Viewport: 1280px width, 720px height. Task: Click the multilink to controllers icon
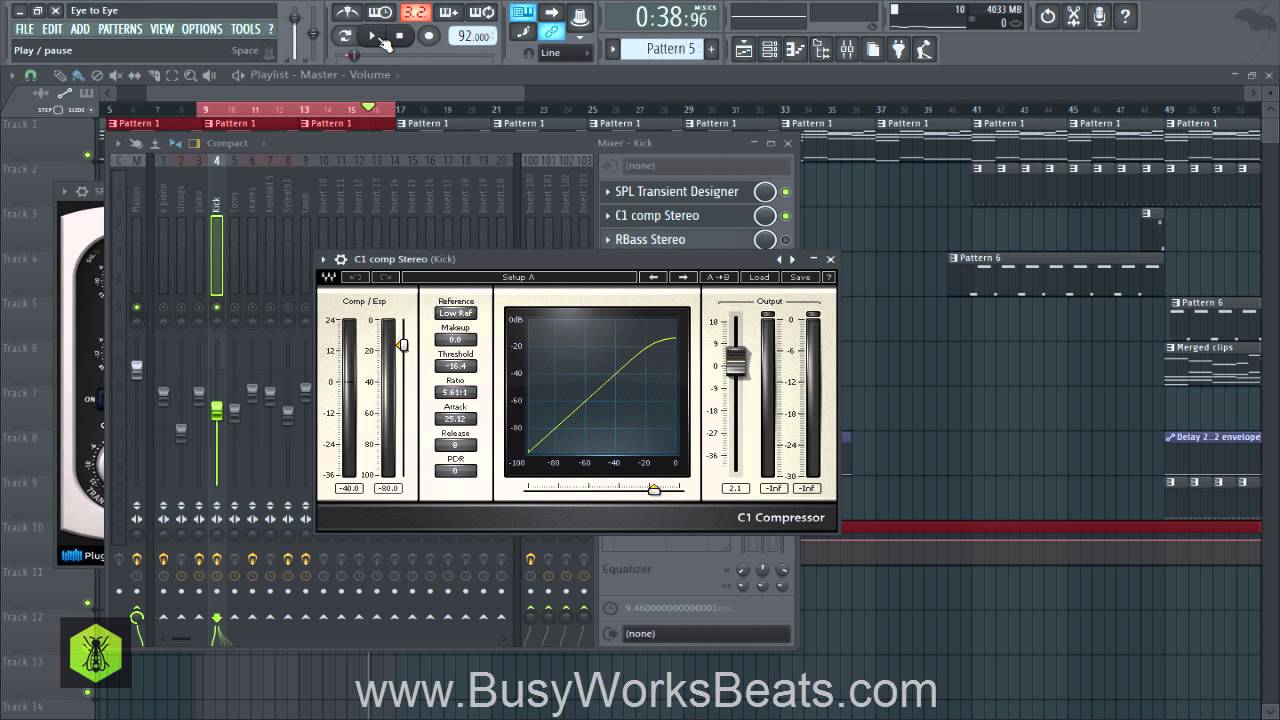pyautogui.click(x=552, y=32)
